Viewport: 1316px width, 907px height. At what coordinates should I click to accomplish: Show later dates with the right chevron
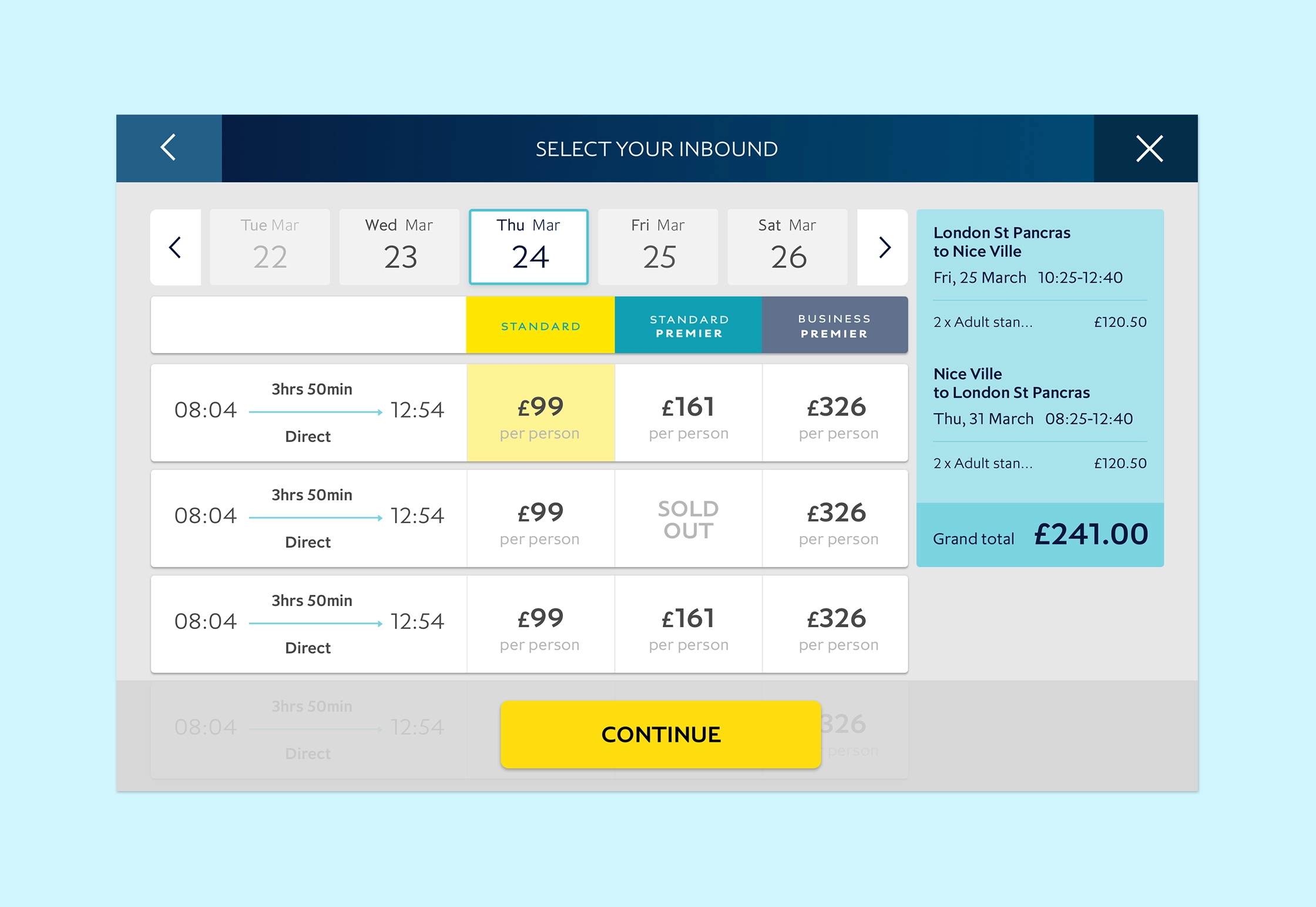[x=884, y=247]
